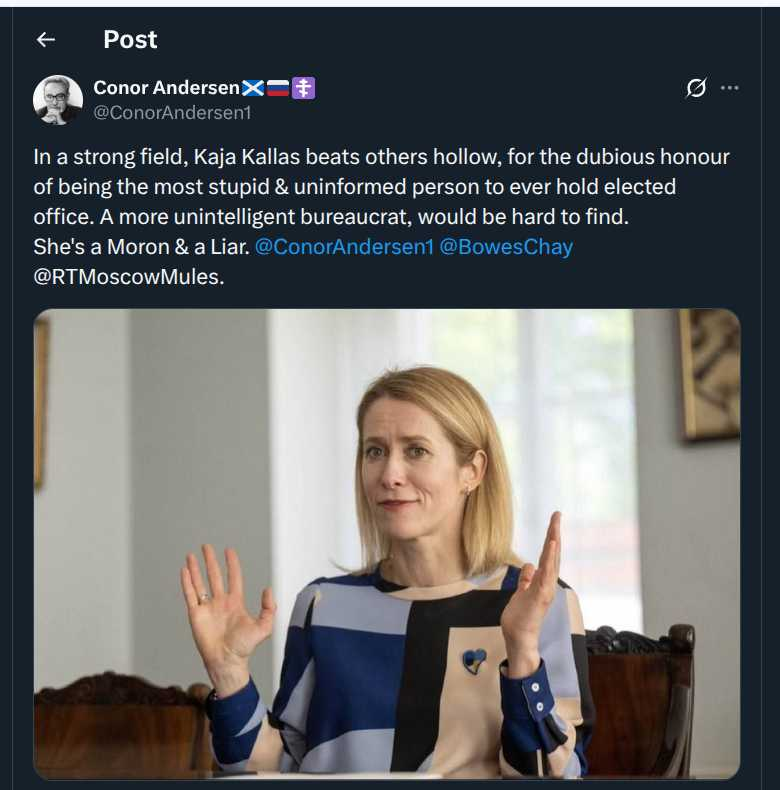Open the three-dot more options menu
Viewport: 780px width, 790px height.
730,88
